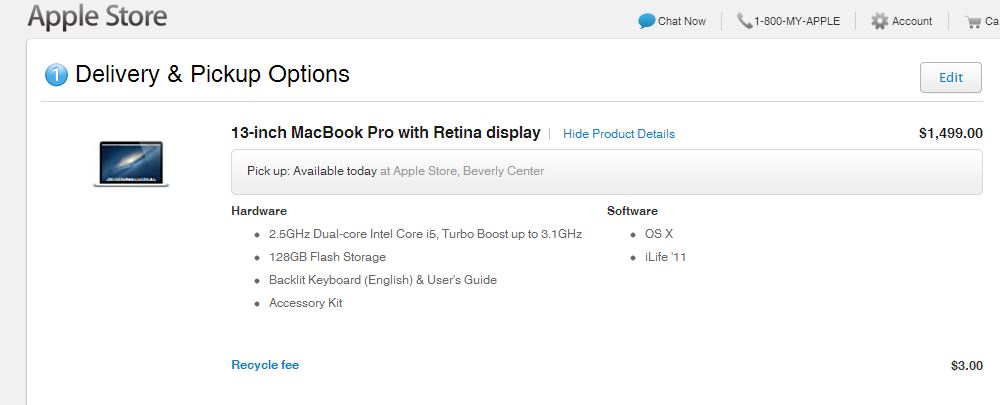This screenshot has width=1000, height=405.
Task: Click the shopping cart icon
Action: [x=973, y=22]
